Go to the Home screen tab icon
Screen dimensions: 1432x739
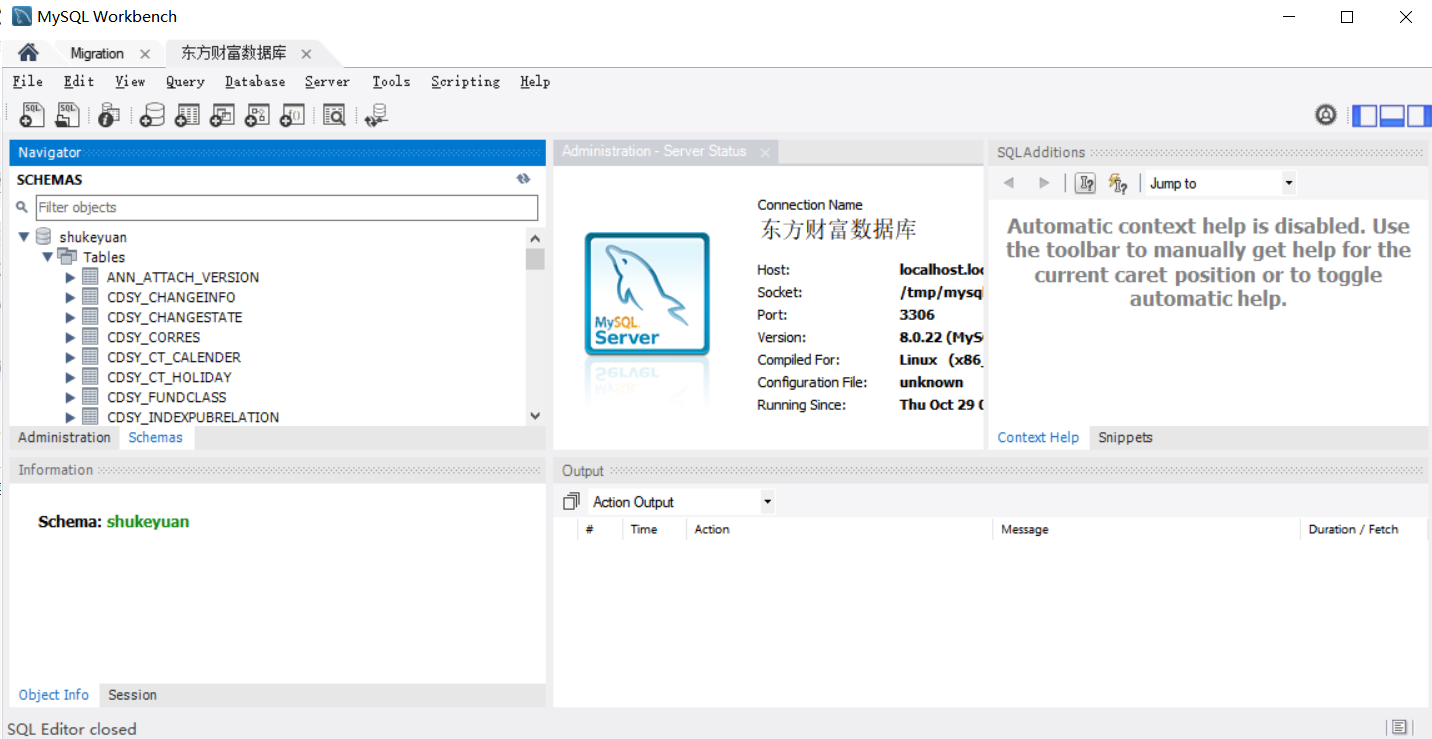[28, 52]
